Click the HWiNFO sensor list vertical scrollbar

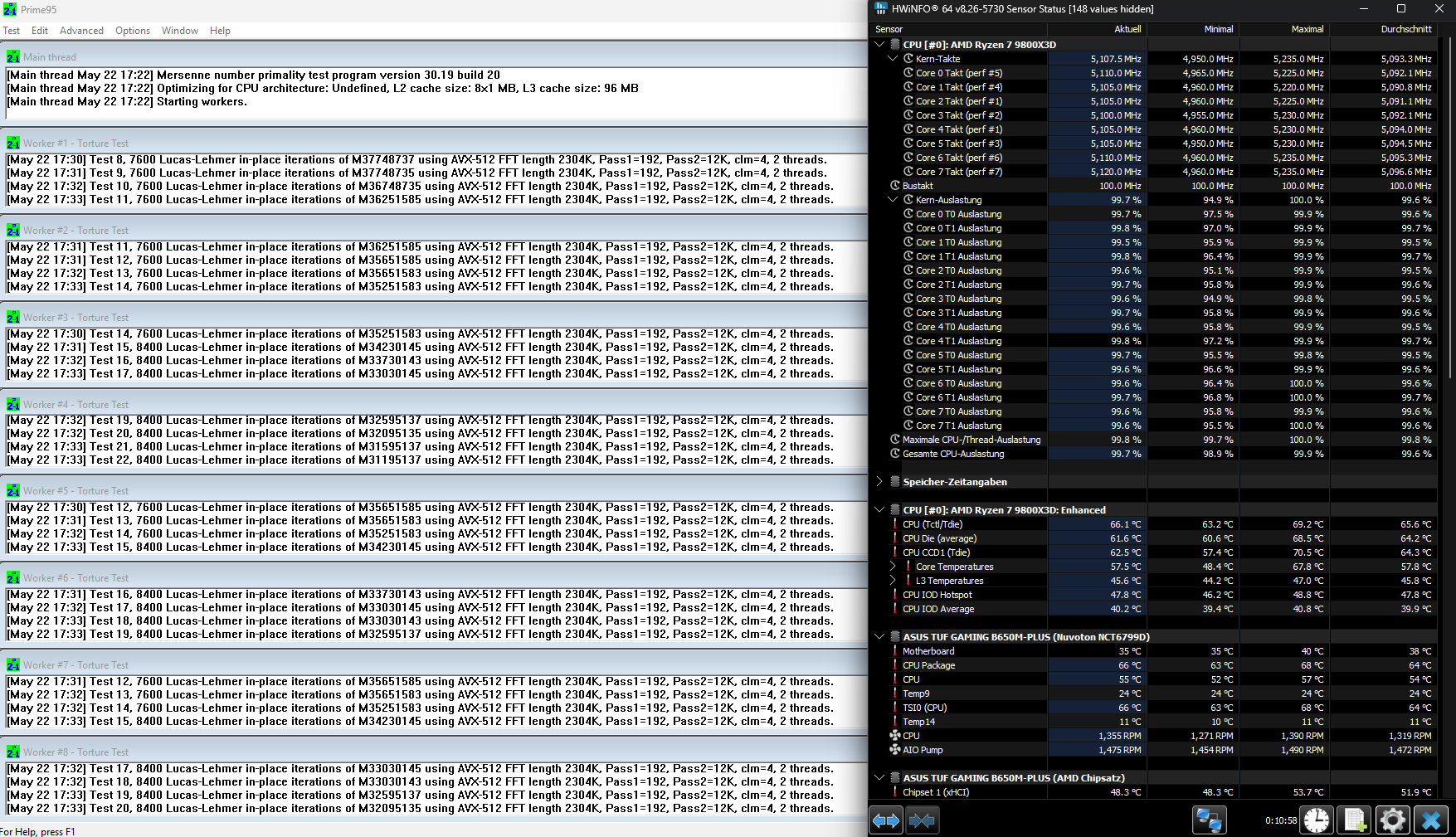tap(1449, 207)
